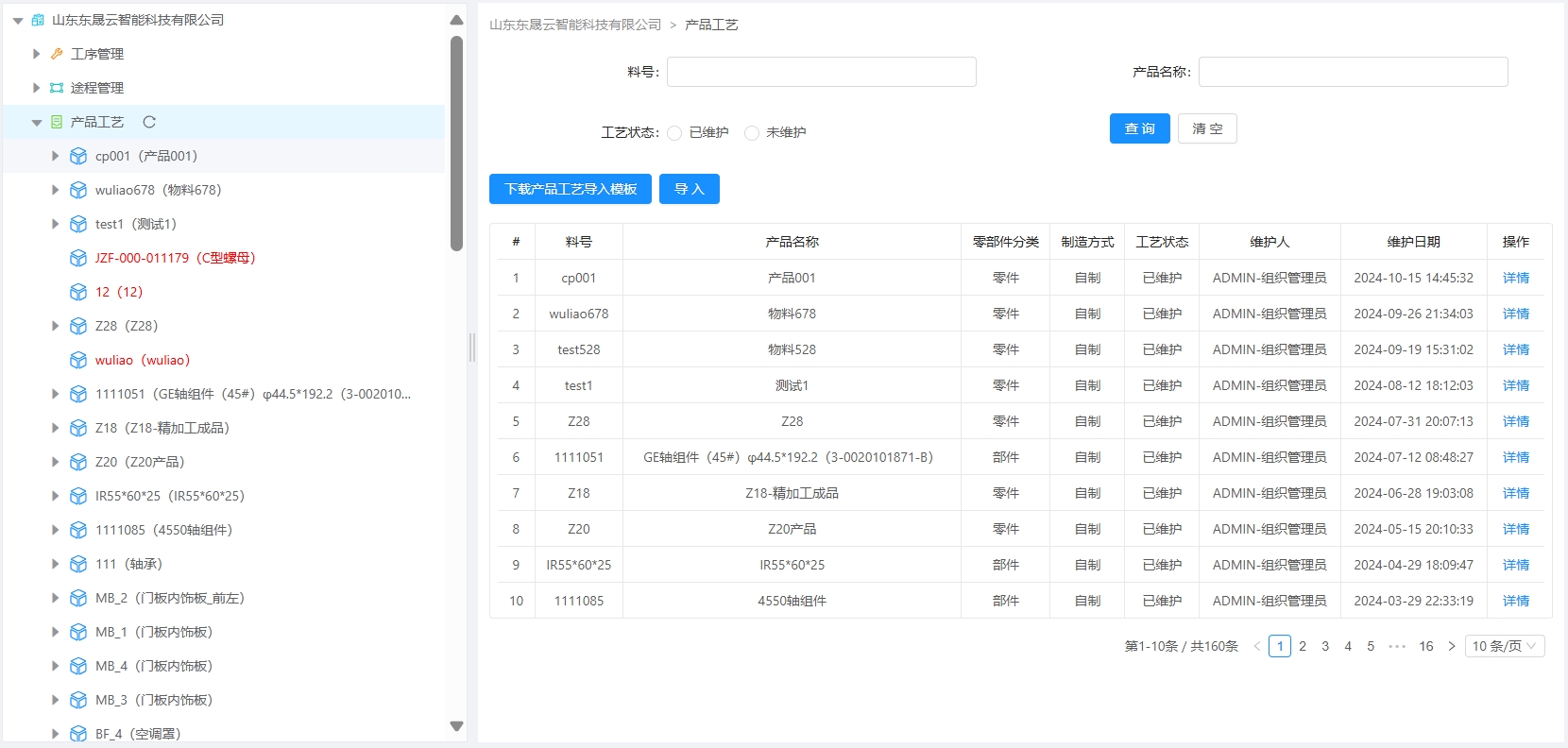Image resolution: width=1568 pixels, height=748 pixels.
Task: Click the cube icon for MB_3
Action: point(78,700)
